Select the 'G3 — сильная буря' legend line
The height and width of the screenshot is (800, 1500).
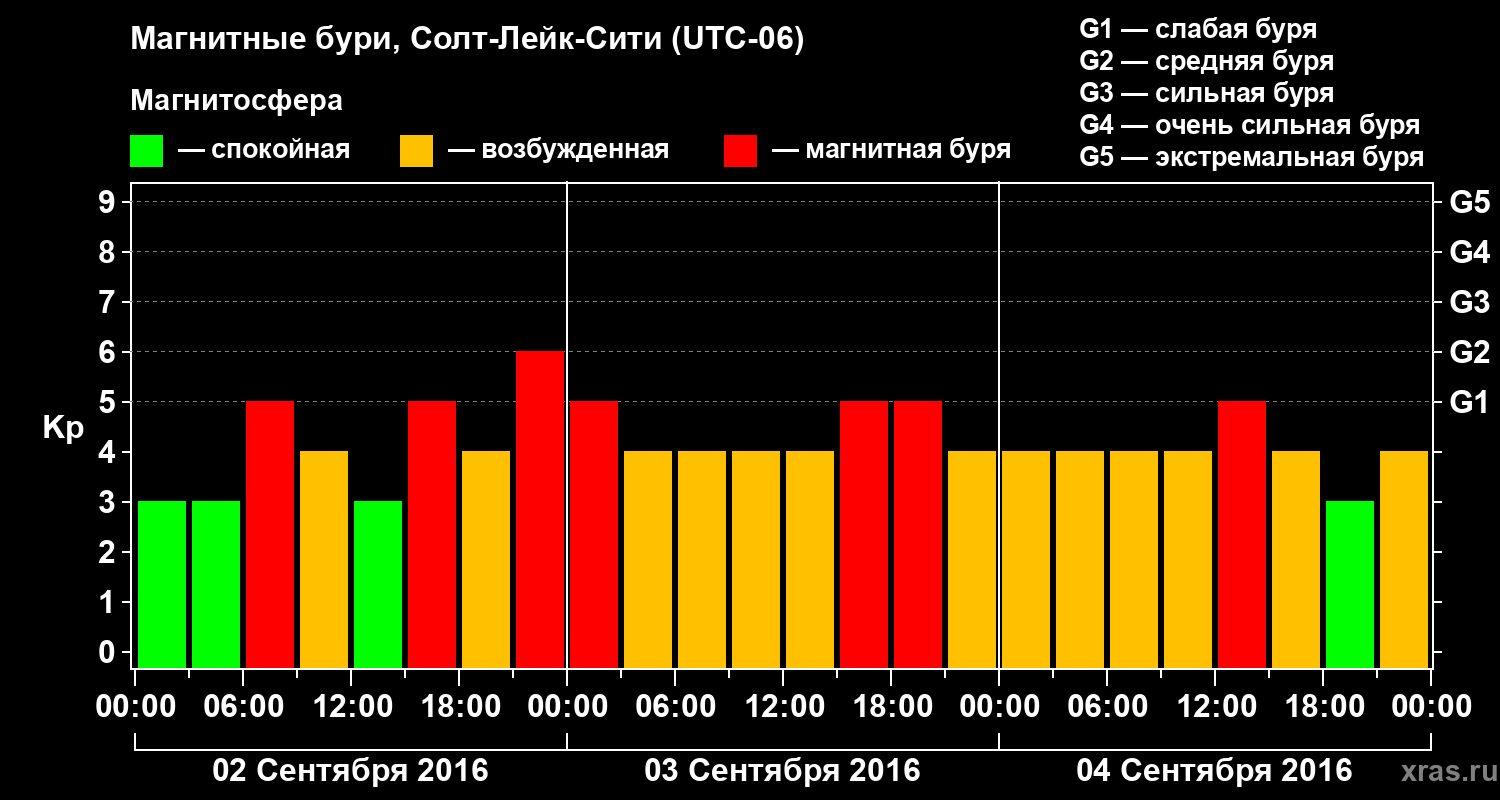click(x=1206, y=93)
